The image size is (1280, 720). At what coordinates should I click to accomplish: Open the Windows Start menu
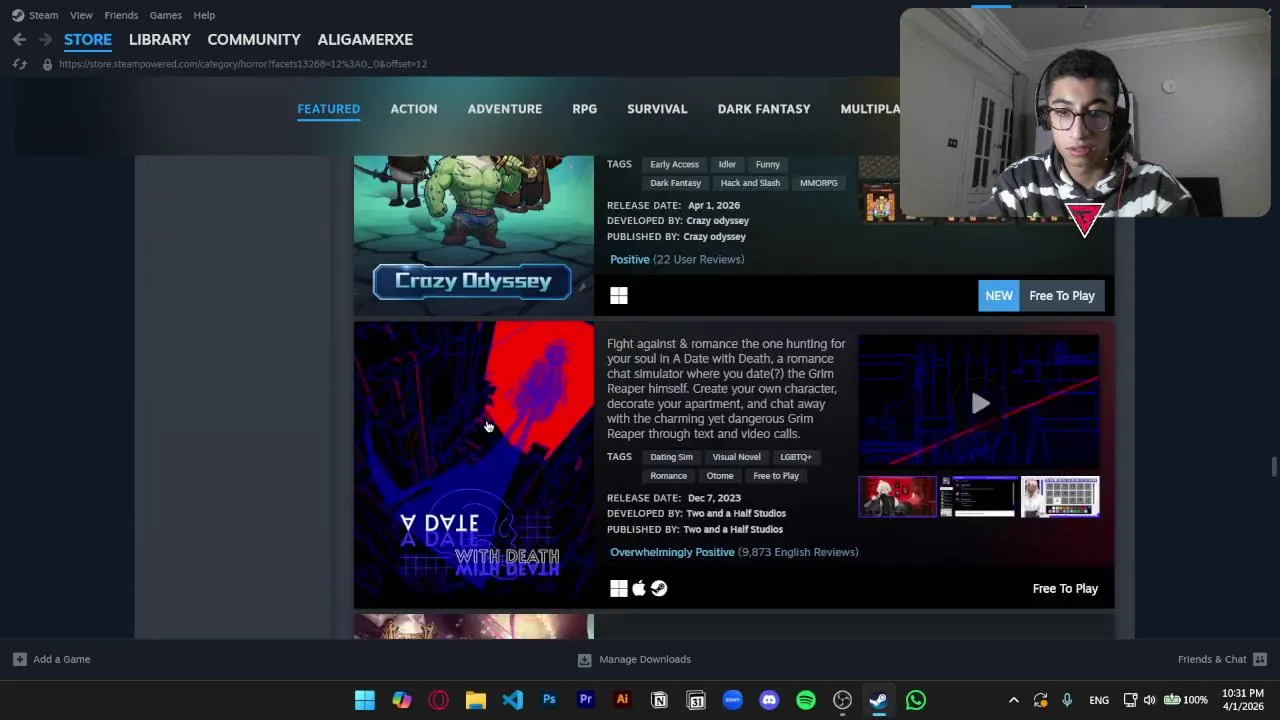(x=365, y=700)
